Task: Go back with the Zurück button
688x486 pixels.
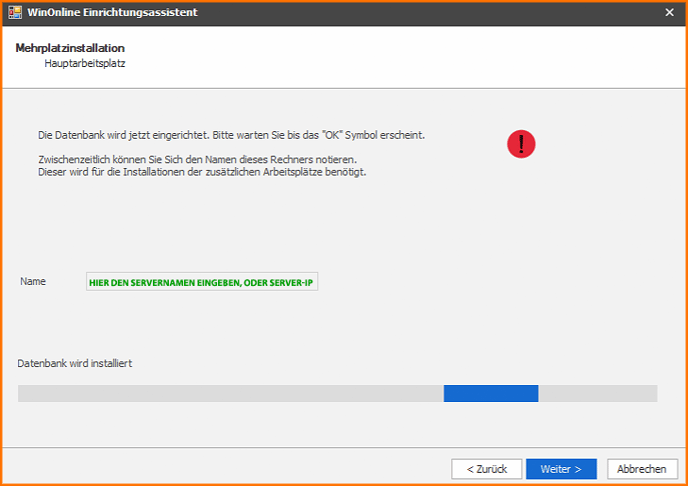Action: (x=486, y=469)
